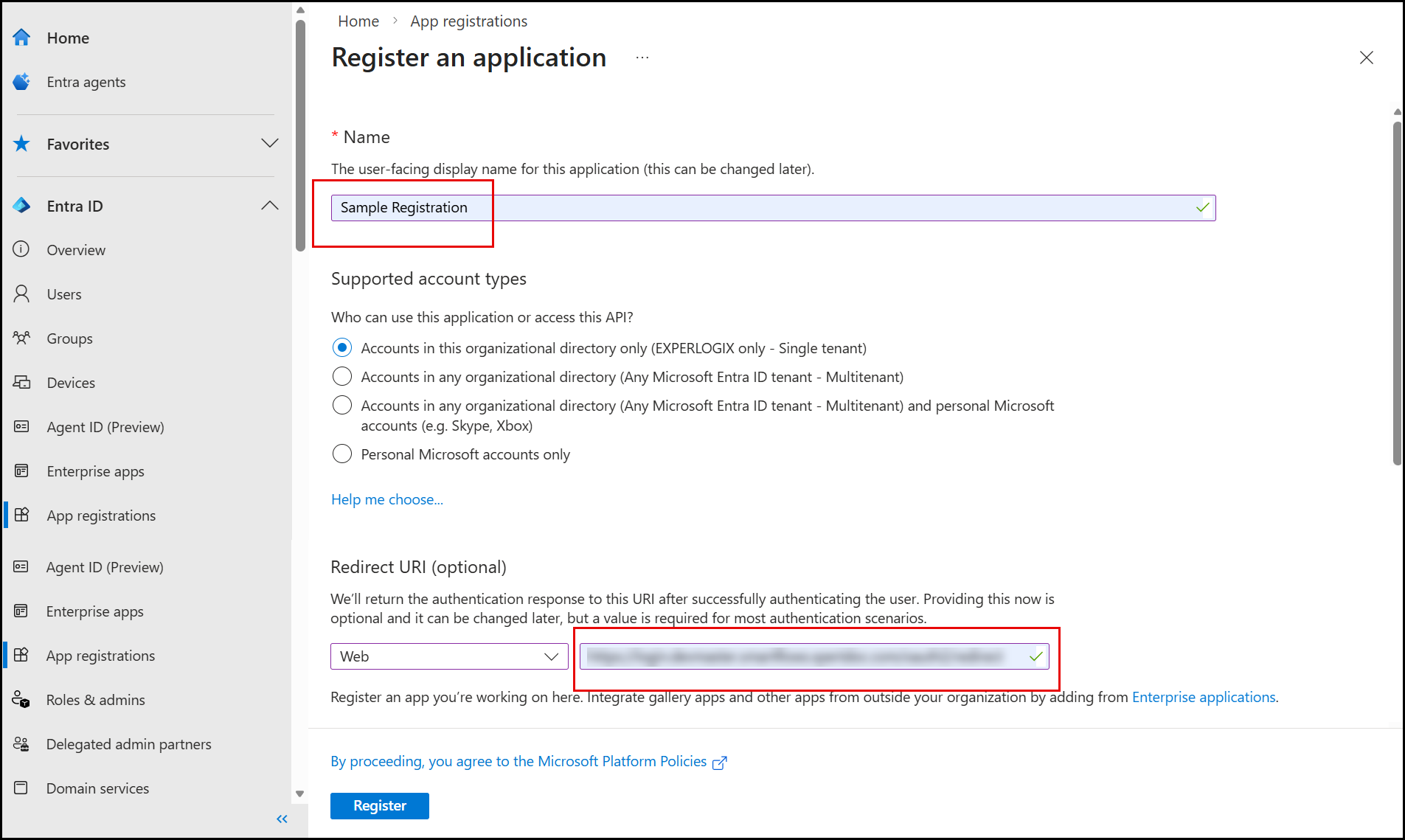This screenshot has width=1405, height=840.
Task: Select Personal Microsoft accounts only
Action: [x=342, y=454]
